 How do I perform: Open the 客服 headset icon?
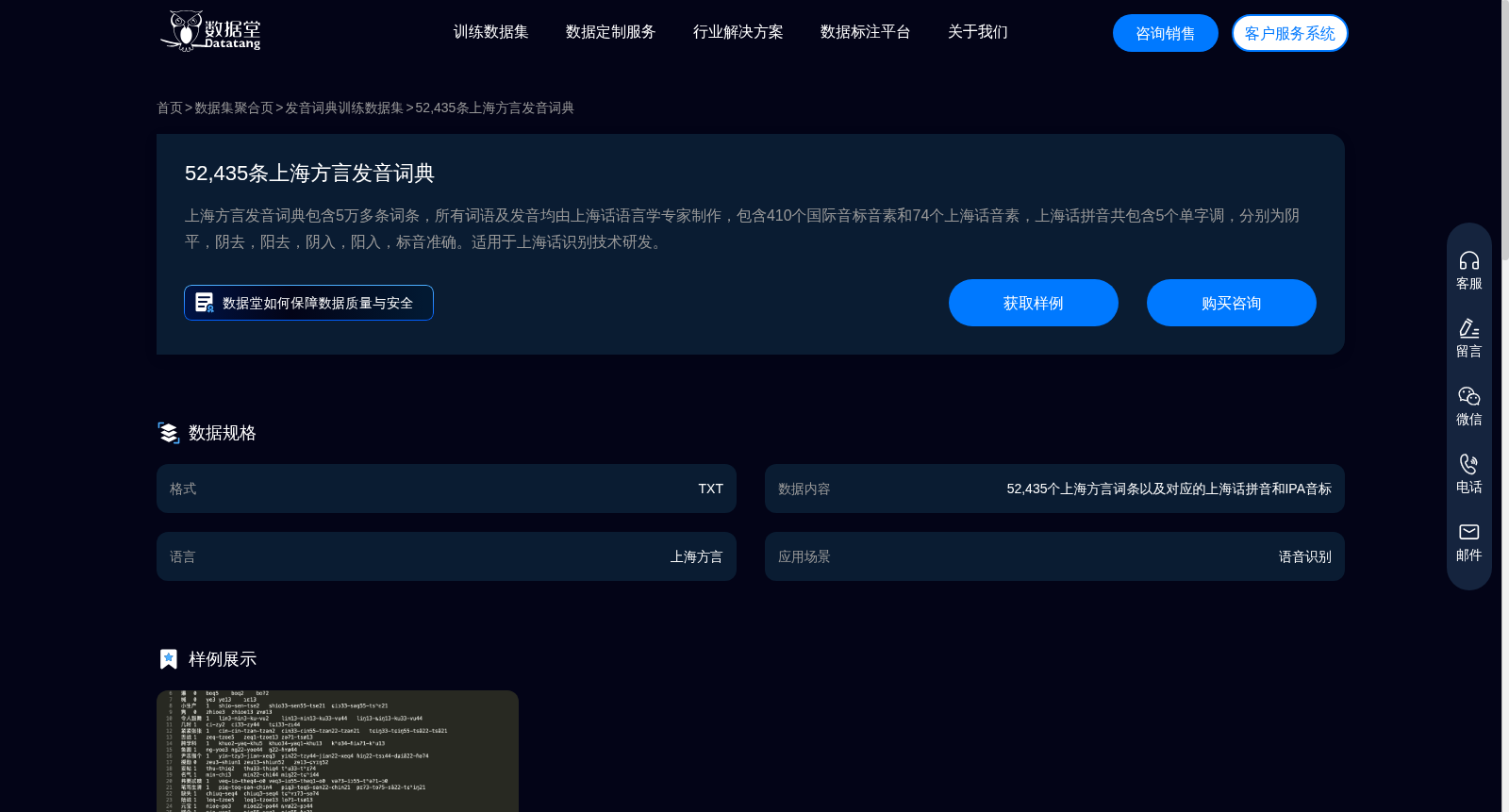click(1469, 260)
